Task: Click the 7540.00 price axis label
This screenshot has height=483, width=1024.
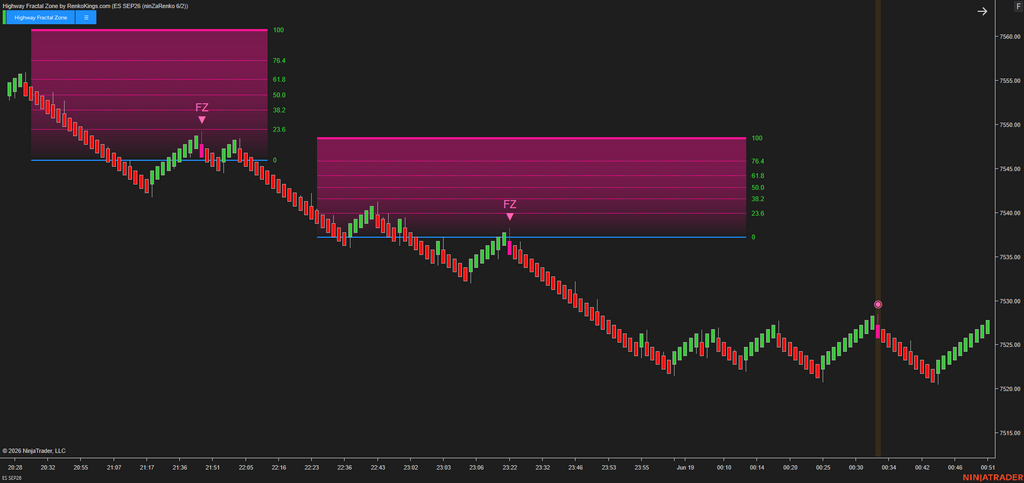Action: [x=1010, y=213]
